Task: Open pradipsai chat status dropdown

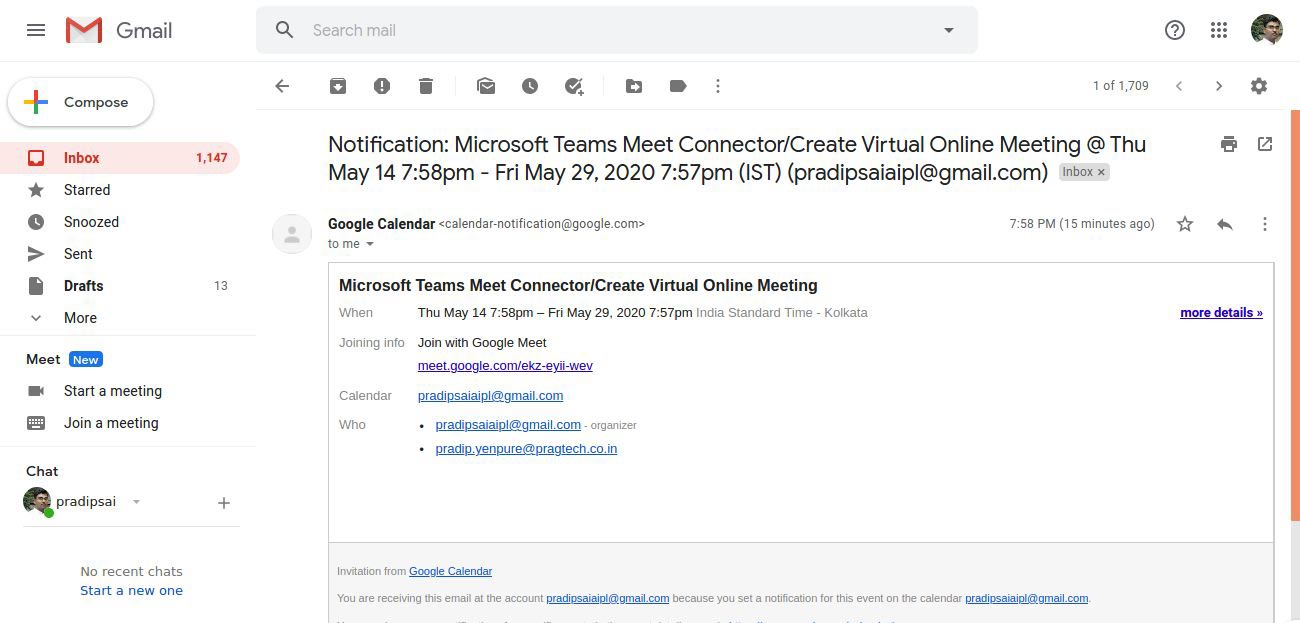Action: point(137,502)
